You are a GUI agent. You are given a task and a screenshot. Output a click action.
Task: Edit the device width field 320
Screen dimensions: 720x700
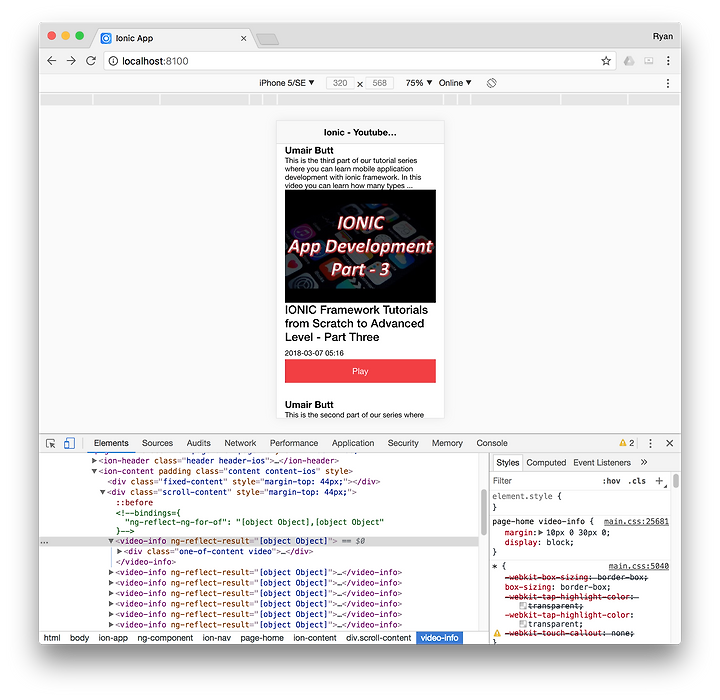point(340,83)
